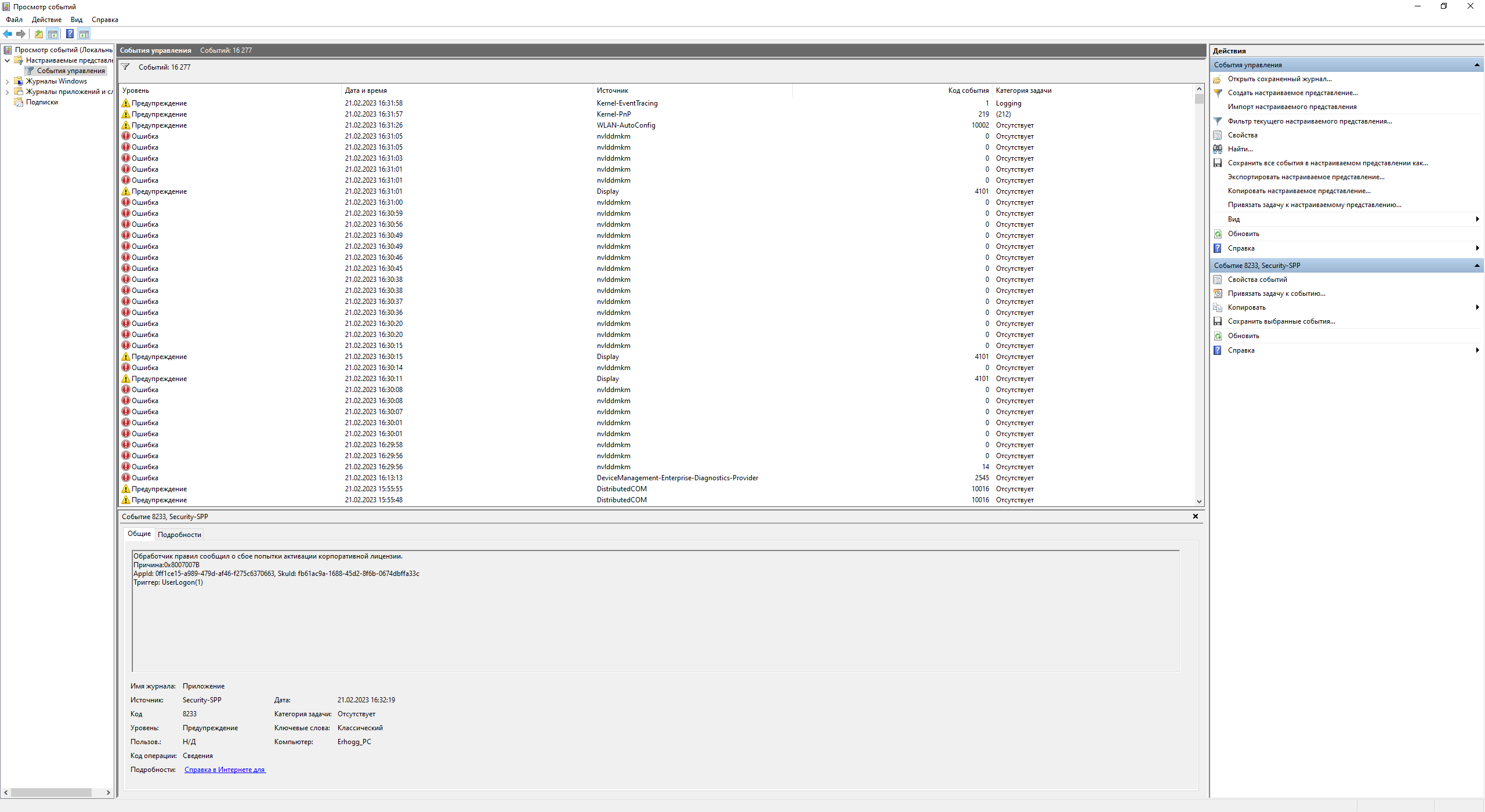The height and width of the screenshot is (812, 1485).
Task: Toggle the show/hide console tree toolbar button
Action: (x=53, y=34)
